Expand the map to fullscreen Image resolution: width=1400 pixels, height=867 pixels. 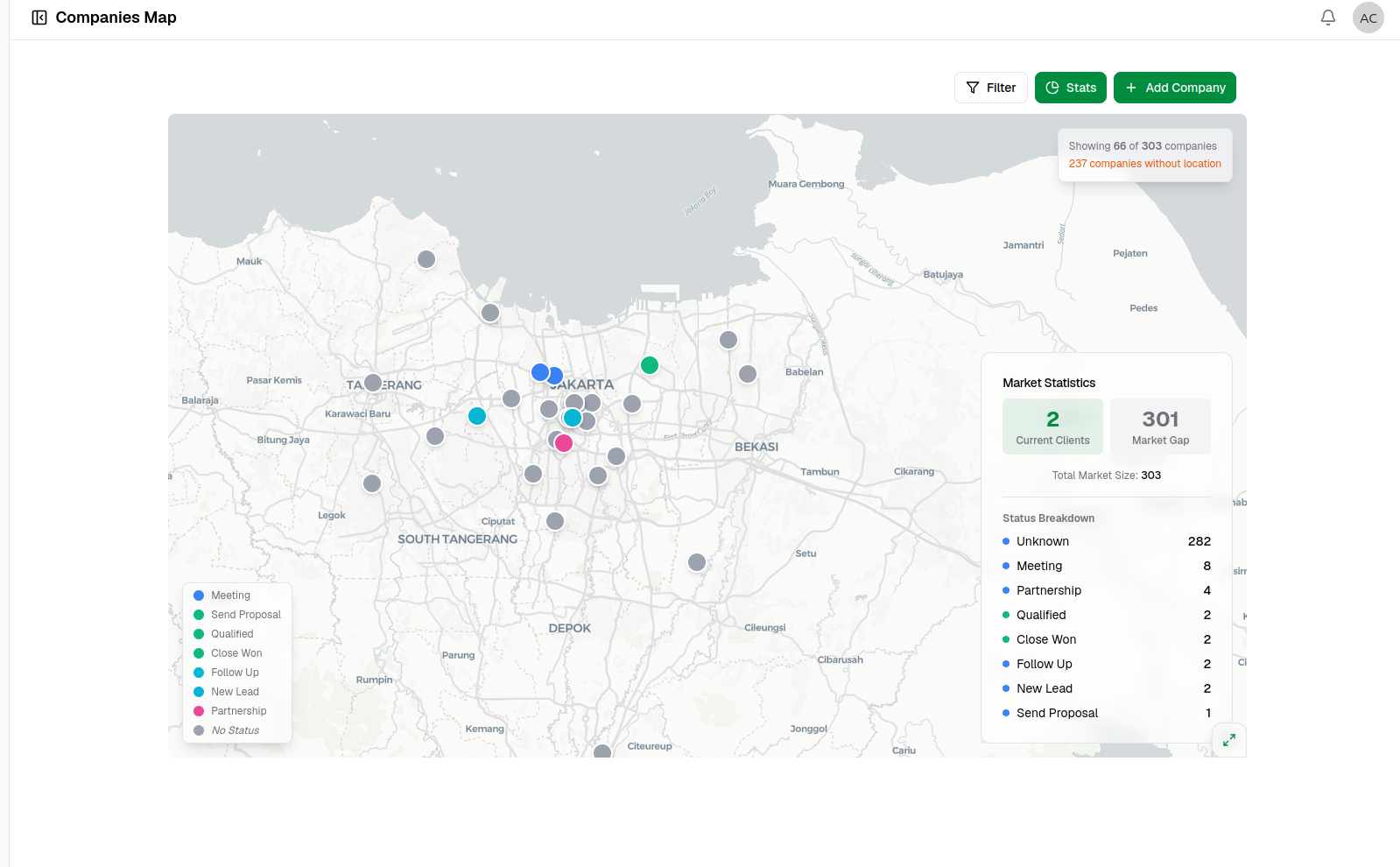coord(1229,740)
